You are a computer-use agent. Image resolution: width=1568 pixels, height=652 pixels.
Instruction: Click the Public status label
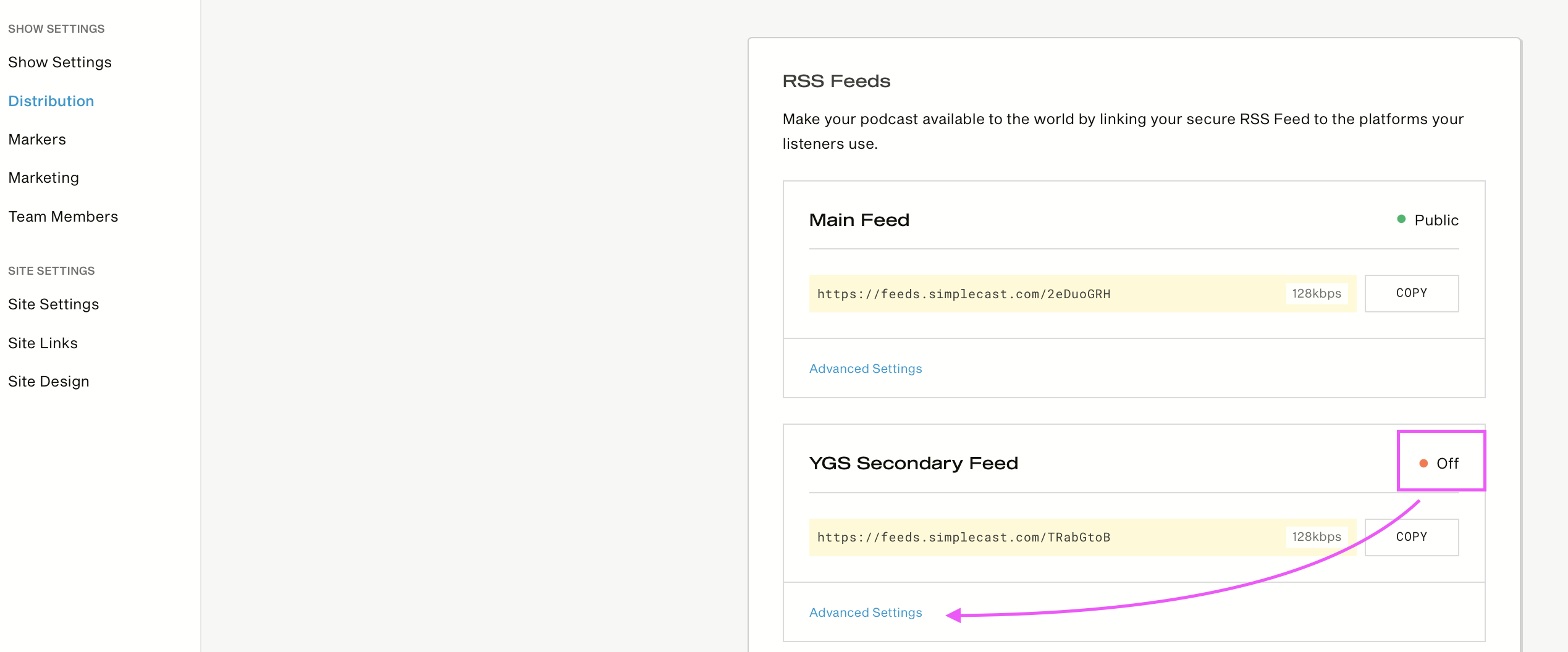click(1436, 220)
